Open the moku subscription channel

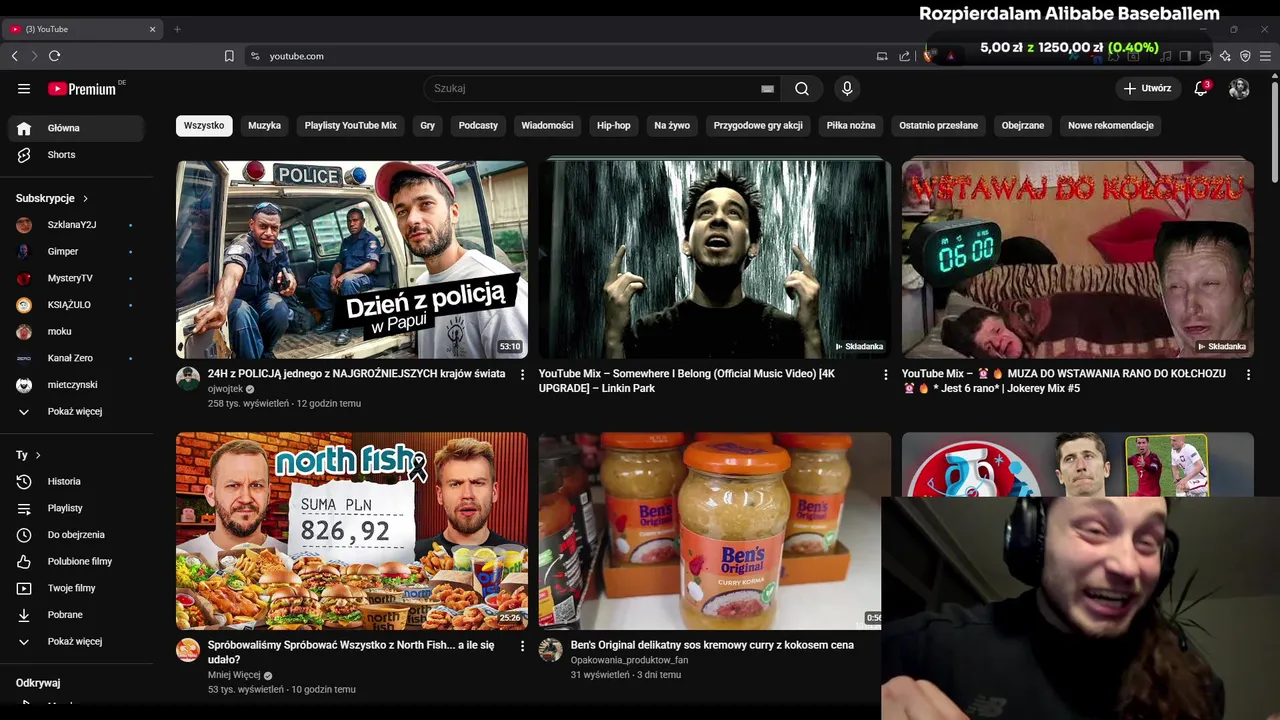tap(78, 332)
